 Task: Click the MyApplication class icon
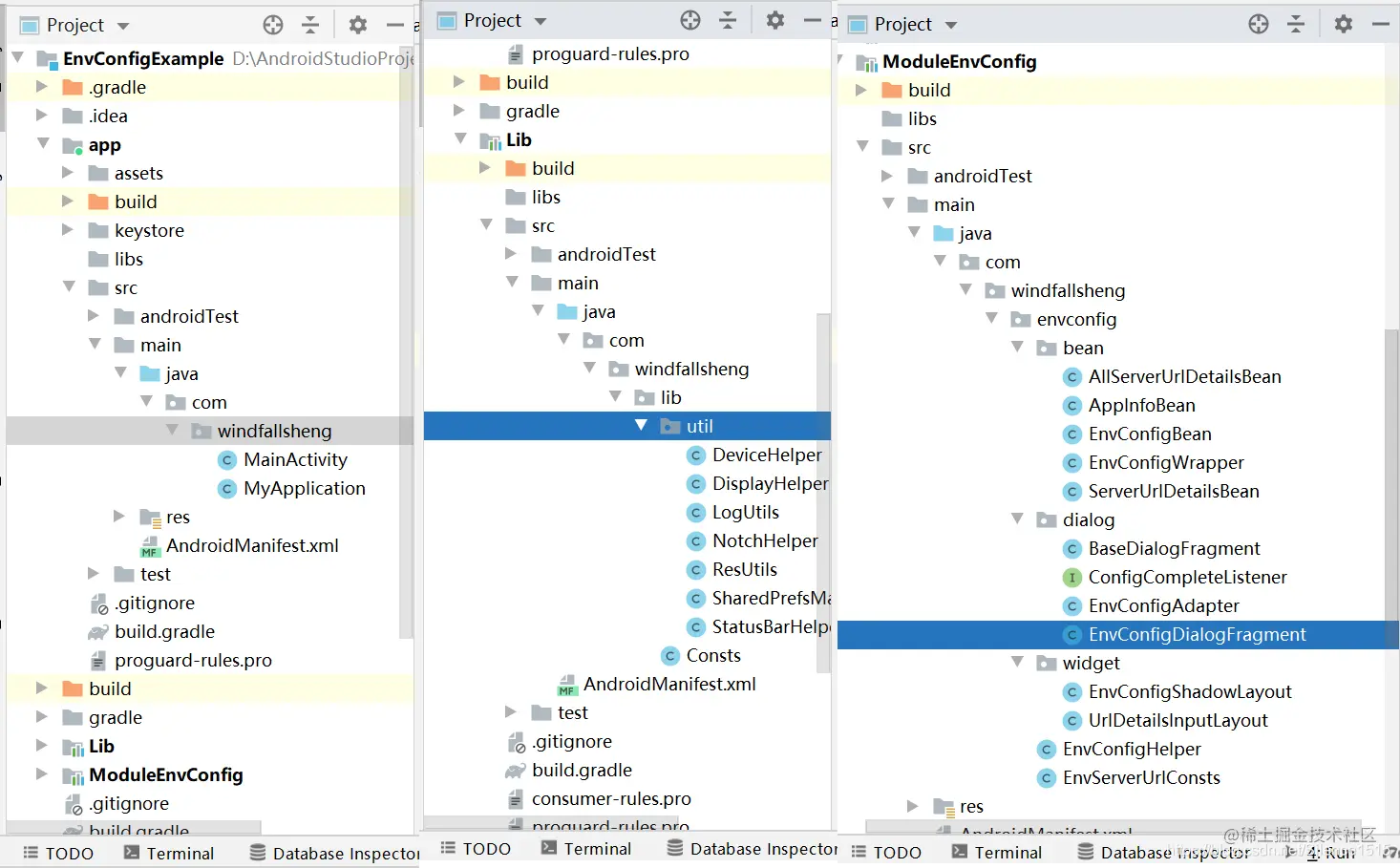[x=227, y=489]
